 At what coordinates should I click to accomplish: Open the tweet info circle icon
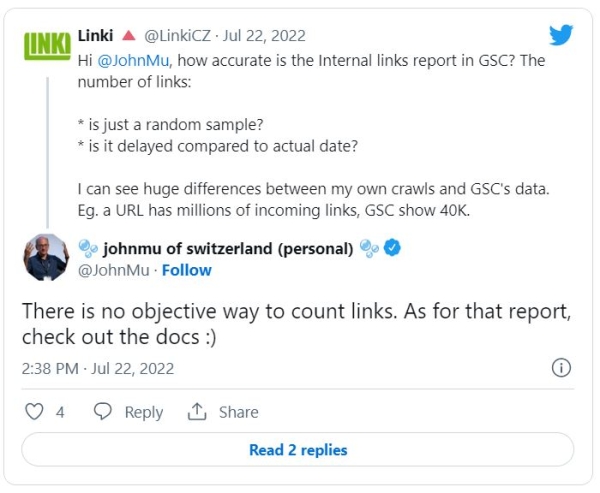[x=562, y=368]
